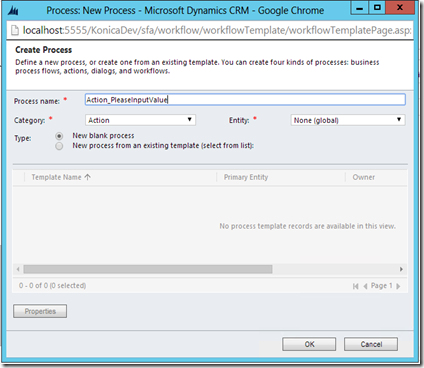
Task: Click the Process name input field
Action: click(x=245, y=100)
